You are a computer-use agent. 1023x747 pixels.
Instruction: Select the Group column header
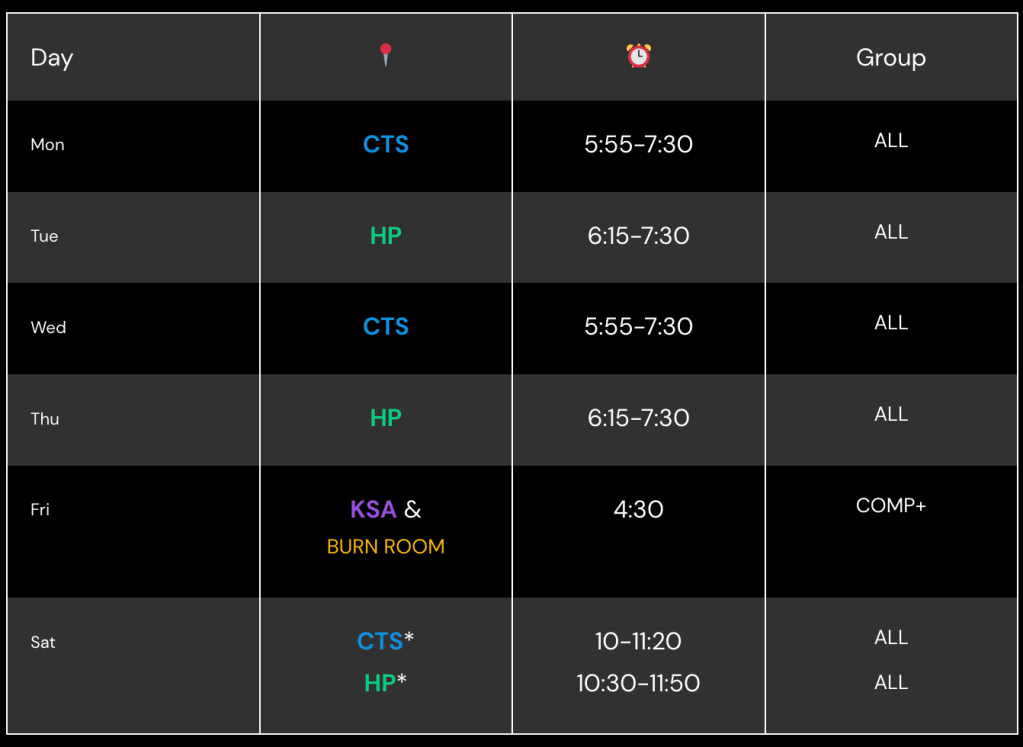click(890, 58)
